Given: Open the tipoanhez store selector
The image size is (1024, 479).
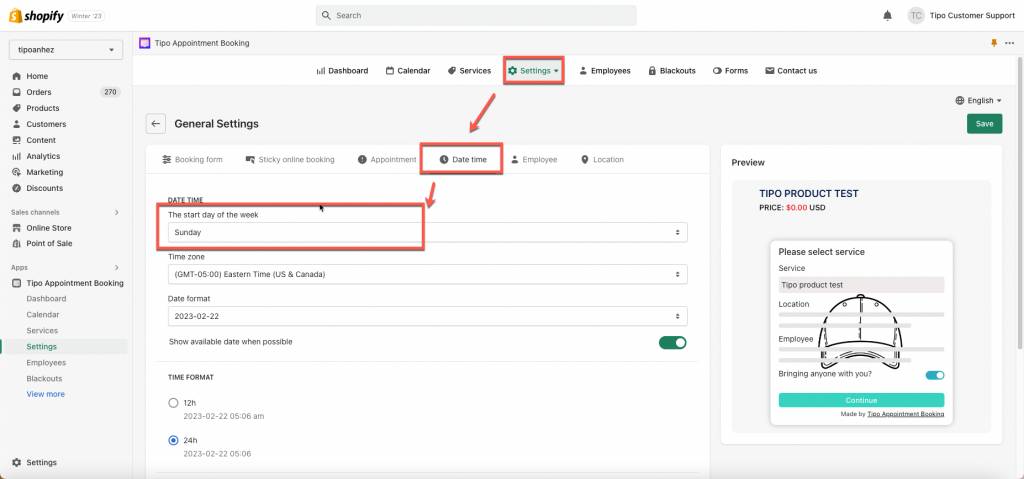Looking at the screenshot, I should (x=66, y=50).
